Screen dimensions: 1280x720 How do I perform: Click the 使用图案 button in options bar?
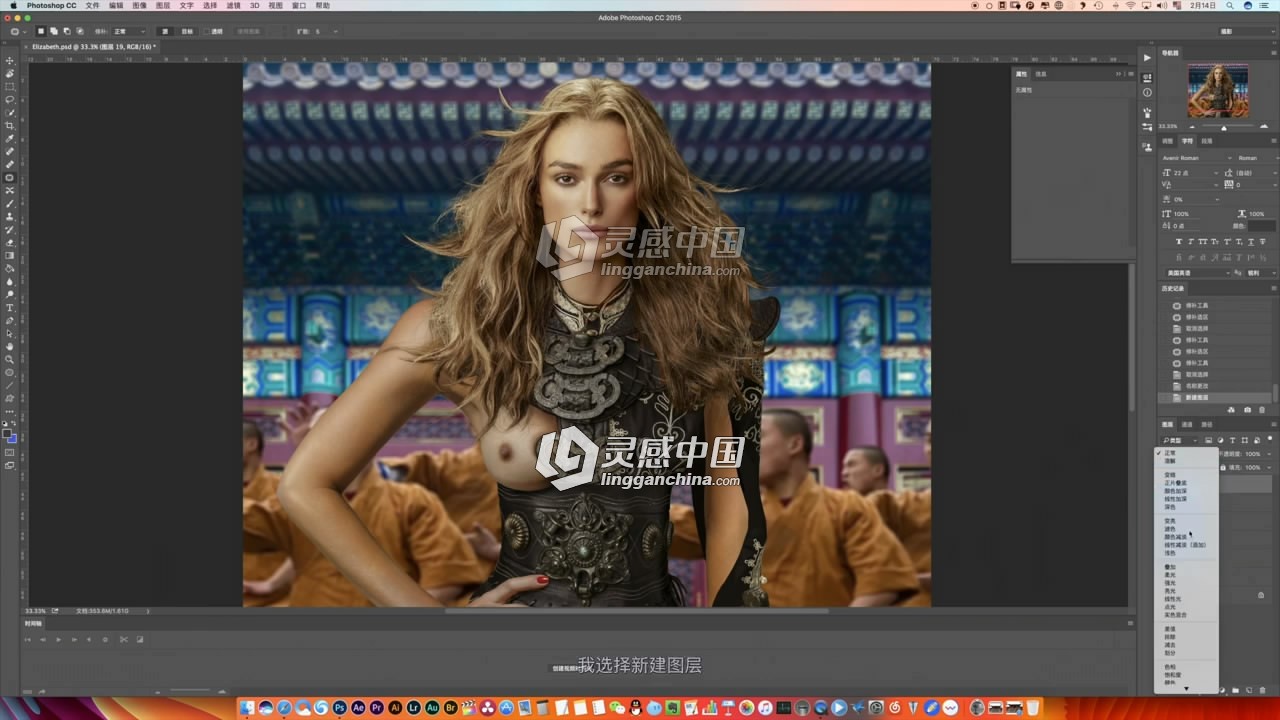(248, 32)
